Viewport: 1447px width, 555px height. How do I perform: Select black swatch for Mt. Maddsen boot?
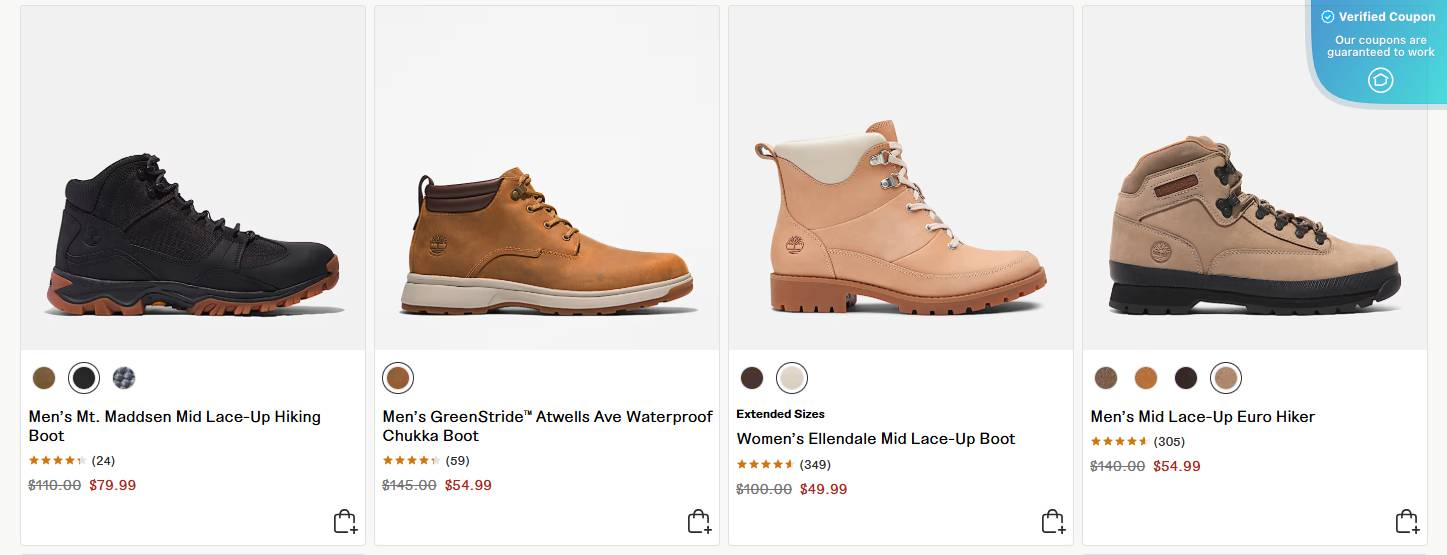(84, 378)
